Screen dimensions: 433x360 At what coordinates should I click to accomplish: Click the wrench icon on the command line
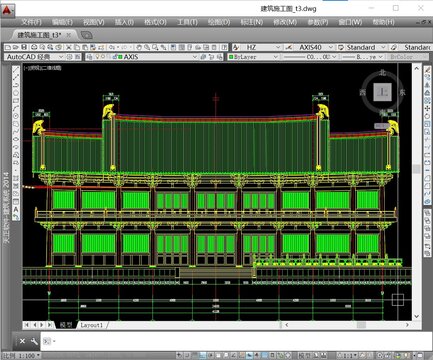[x=34, y=341]
